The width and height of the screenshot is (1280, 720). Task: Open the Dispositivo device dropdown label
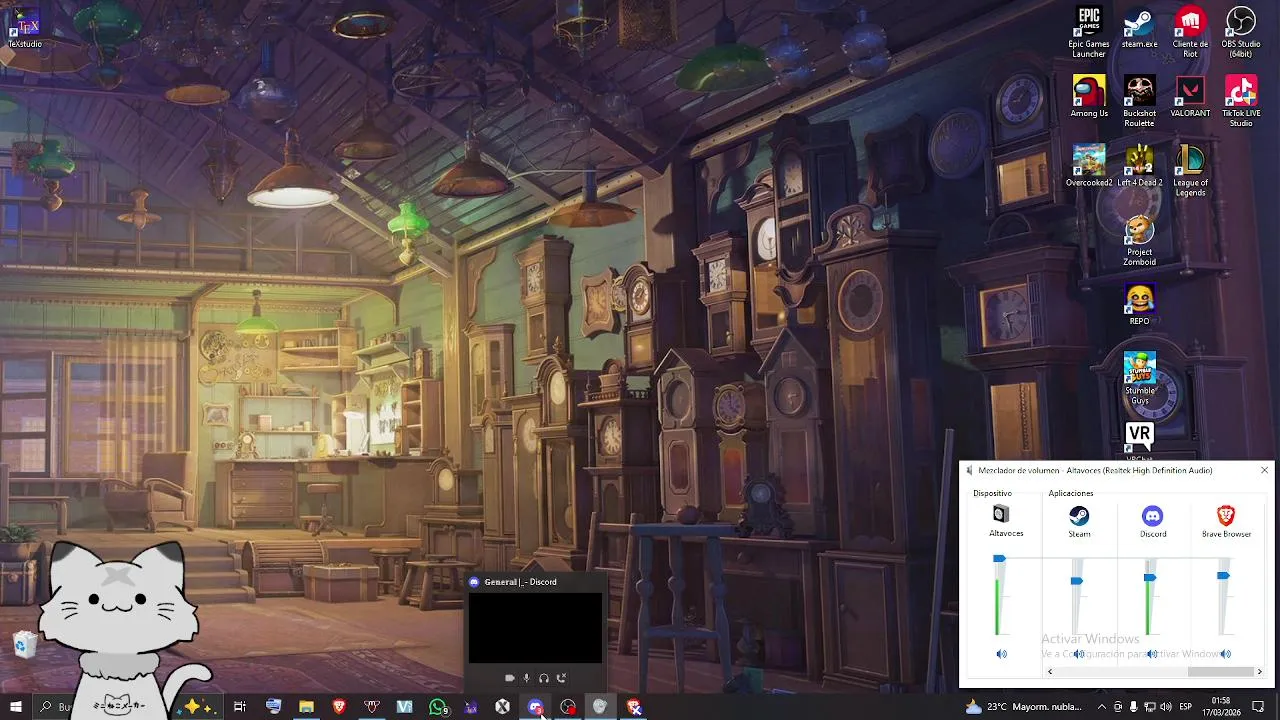(992, 493)
